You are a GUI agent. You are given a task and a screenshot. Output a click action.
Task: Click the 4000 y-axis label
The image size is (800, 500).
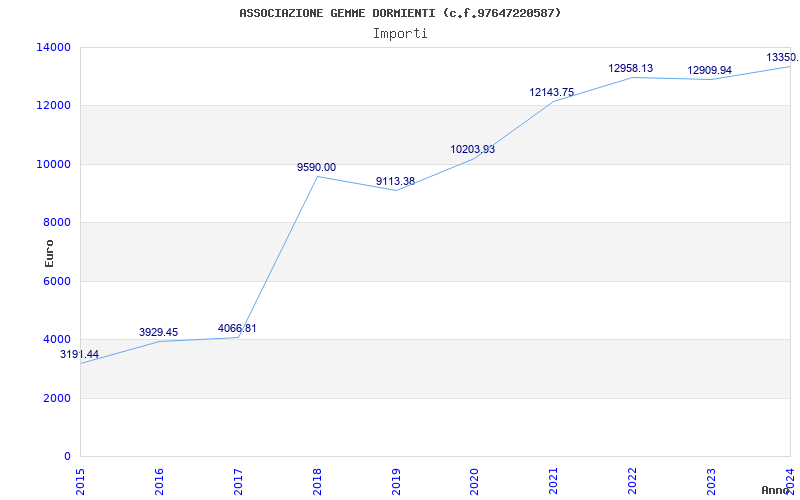pyautogui.click(x=57, y=339)
